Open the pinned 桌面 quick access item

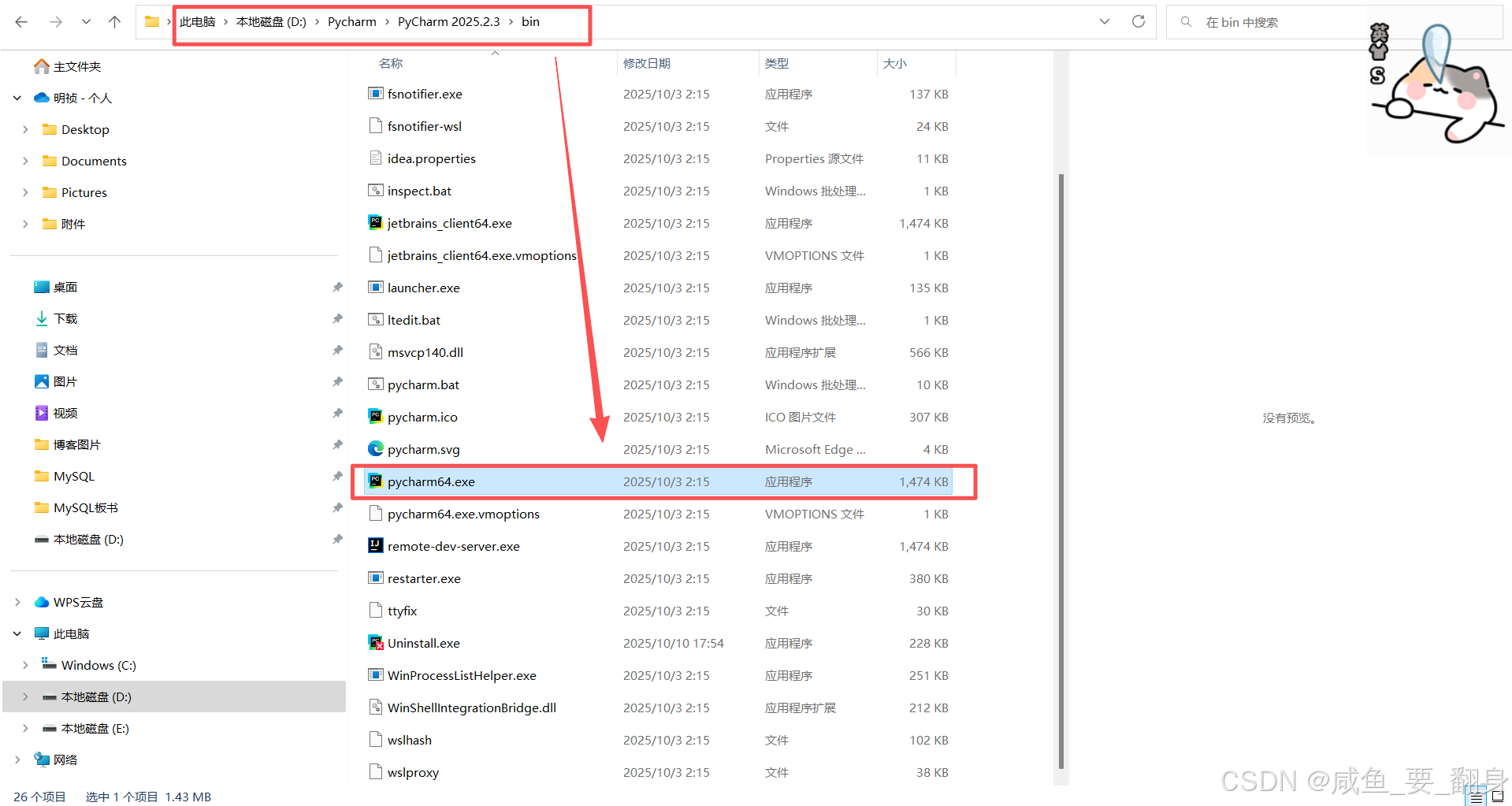click(x=65, y=287)
